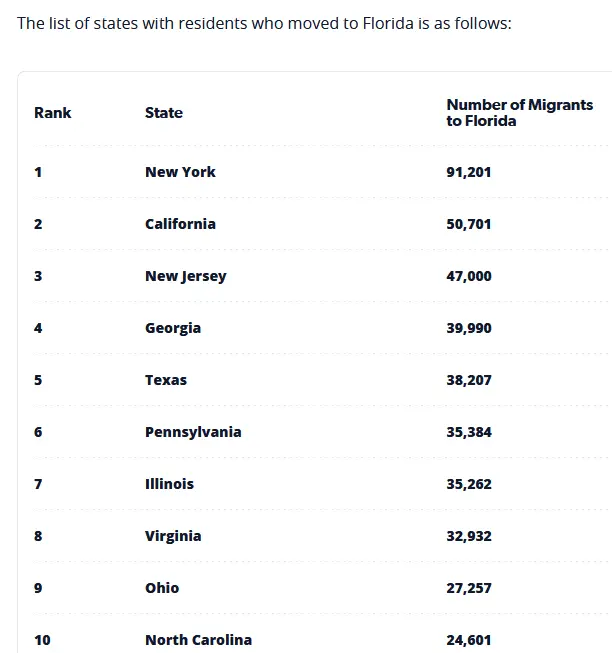Select the Georgia state cell
This screenshot has height=653, width=612.
tap(173, 328)
